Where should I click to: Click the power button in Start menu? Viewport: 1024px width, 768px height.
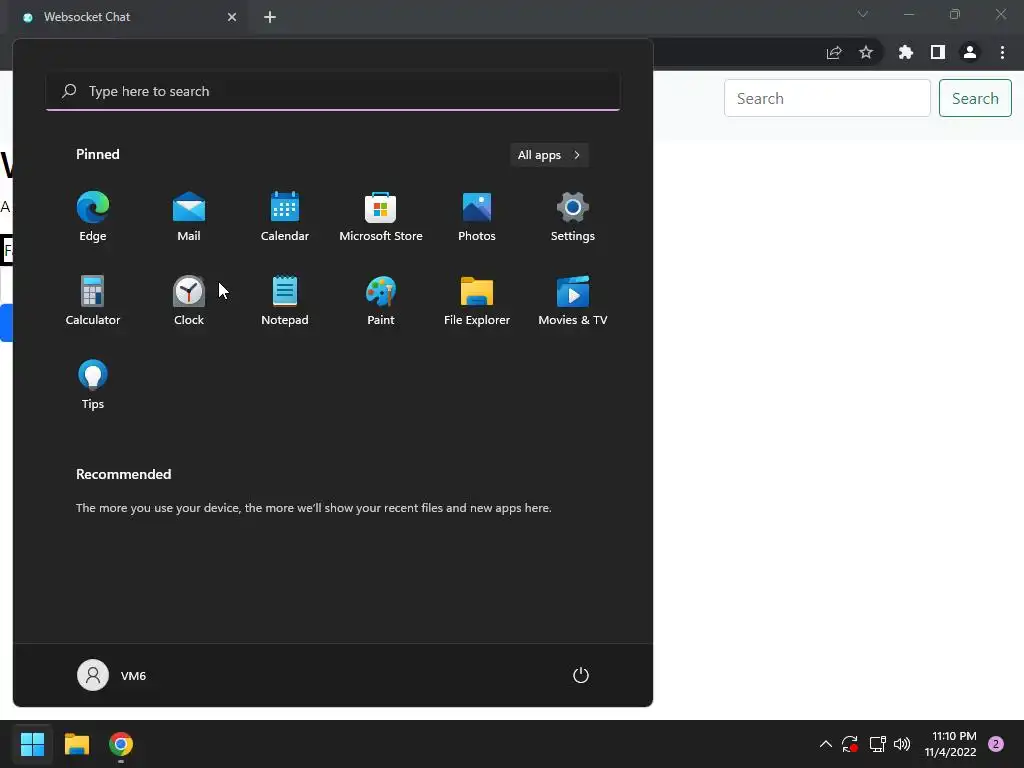point(581,675)
